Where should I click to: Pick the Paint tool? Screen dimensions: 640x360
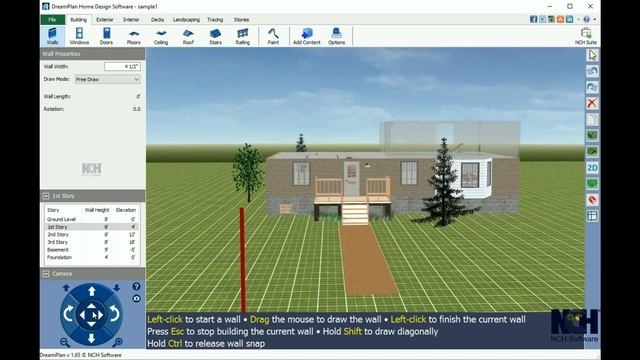pyautogui.click(x=273, y=36)
